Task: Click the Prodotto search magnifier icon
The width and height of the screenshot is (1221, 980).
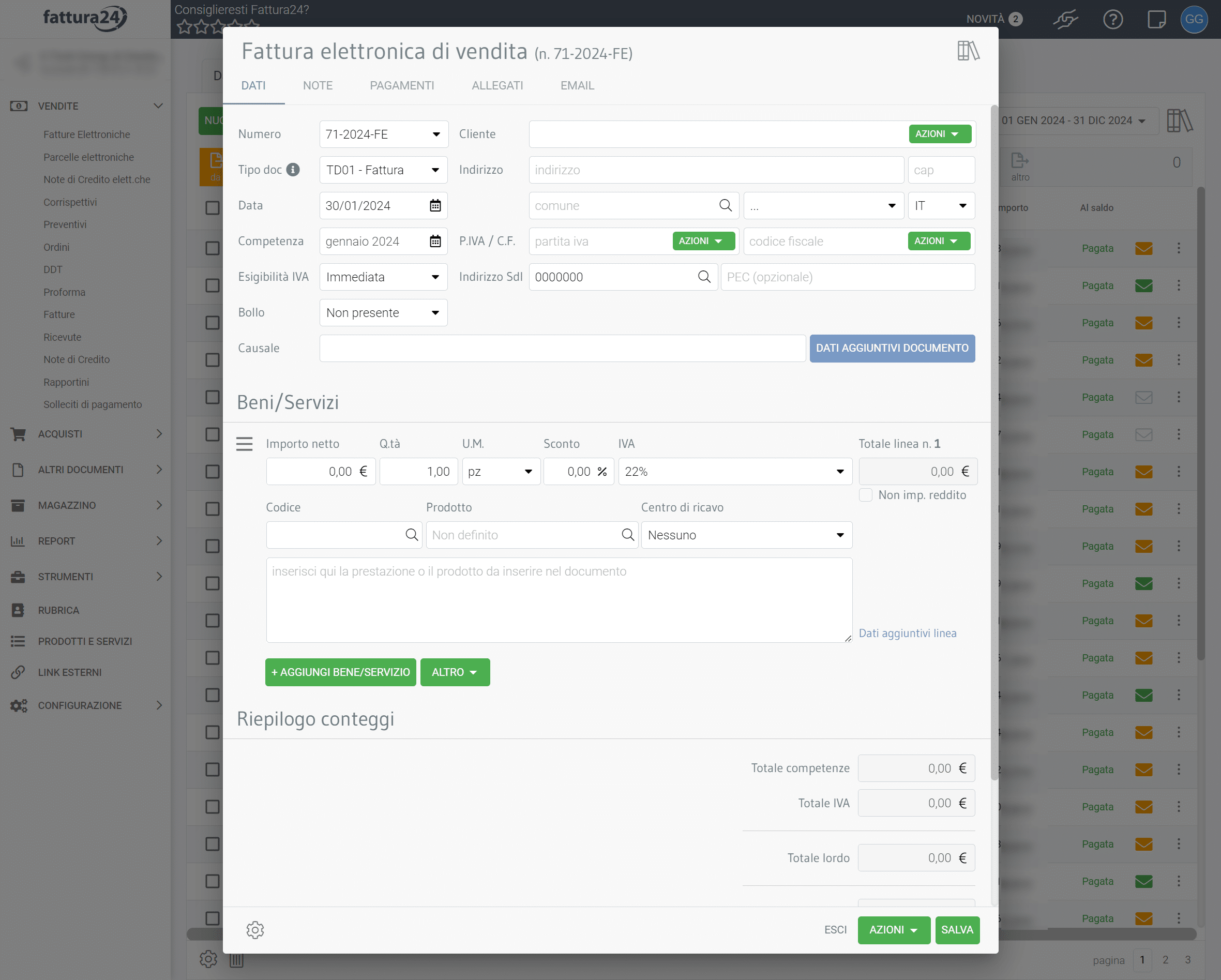Action: (x=627, y=535)
